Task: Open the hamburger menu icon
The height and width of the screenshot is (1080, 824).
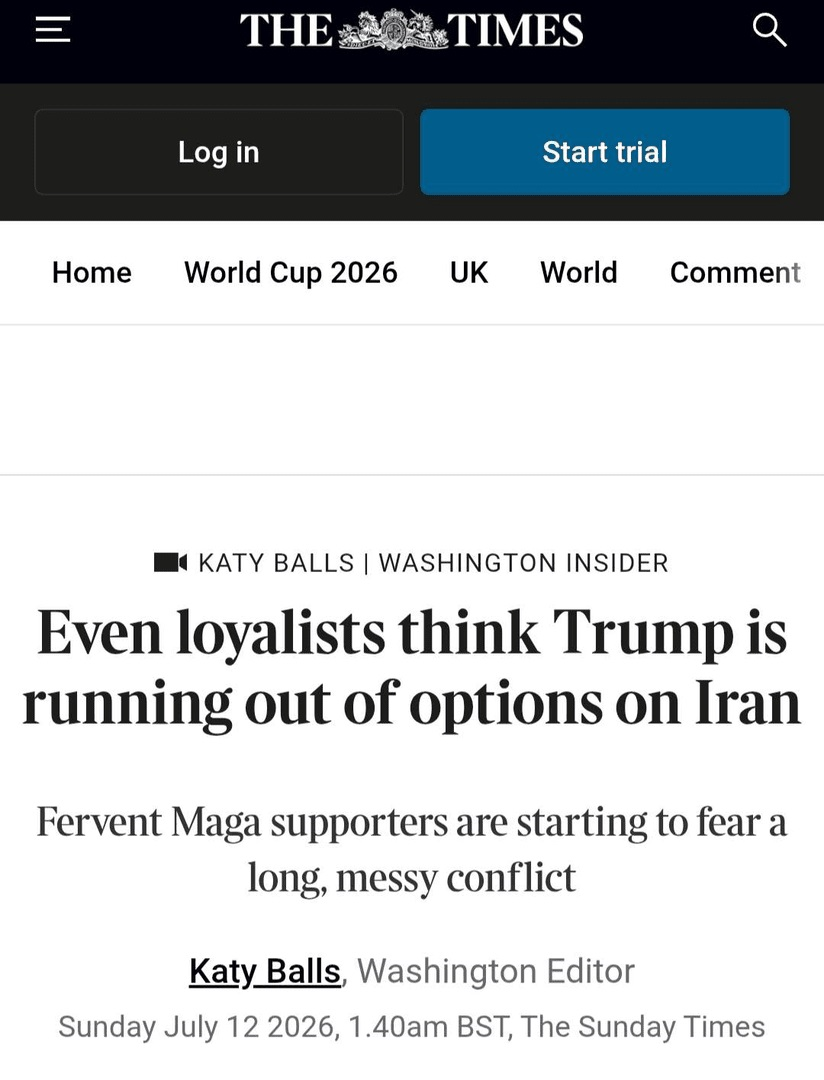Action: (x=53, y=30)
